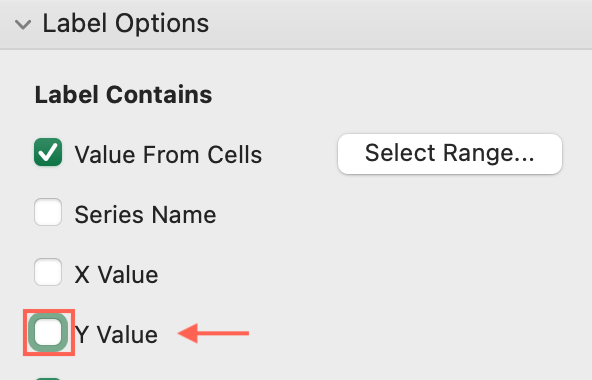Collapse the Label Options section chevron
The image size is (592, 380).
click(x=23, y=25)
